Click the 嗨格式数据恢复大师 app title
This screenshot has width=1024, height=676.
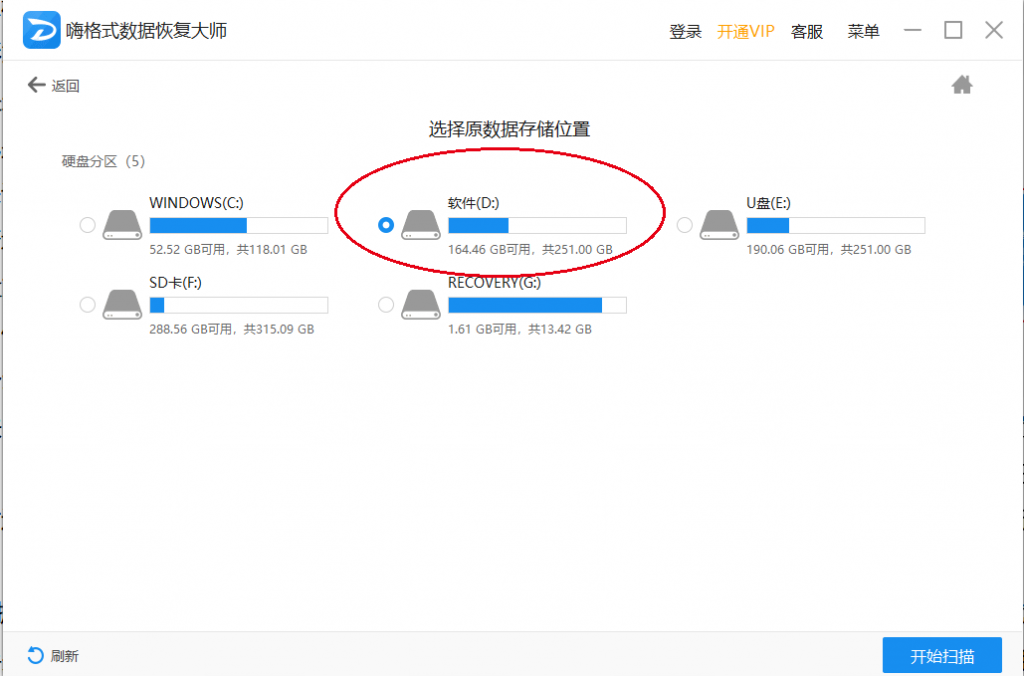pyautogui.click(x=146, y=31)
